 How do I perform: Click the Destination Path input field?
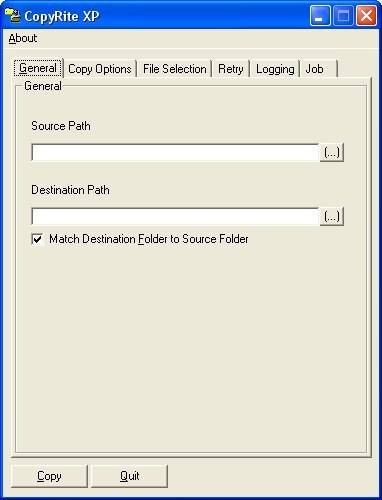[175, 217]
